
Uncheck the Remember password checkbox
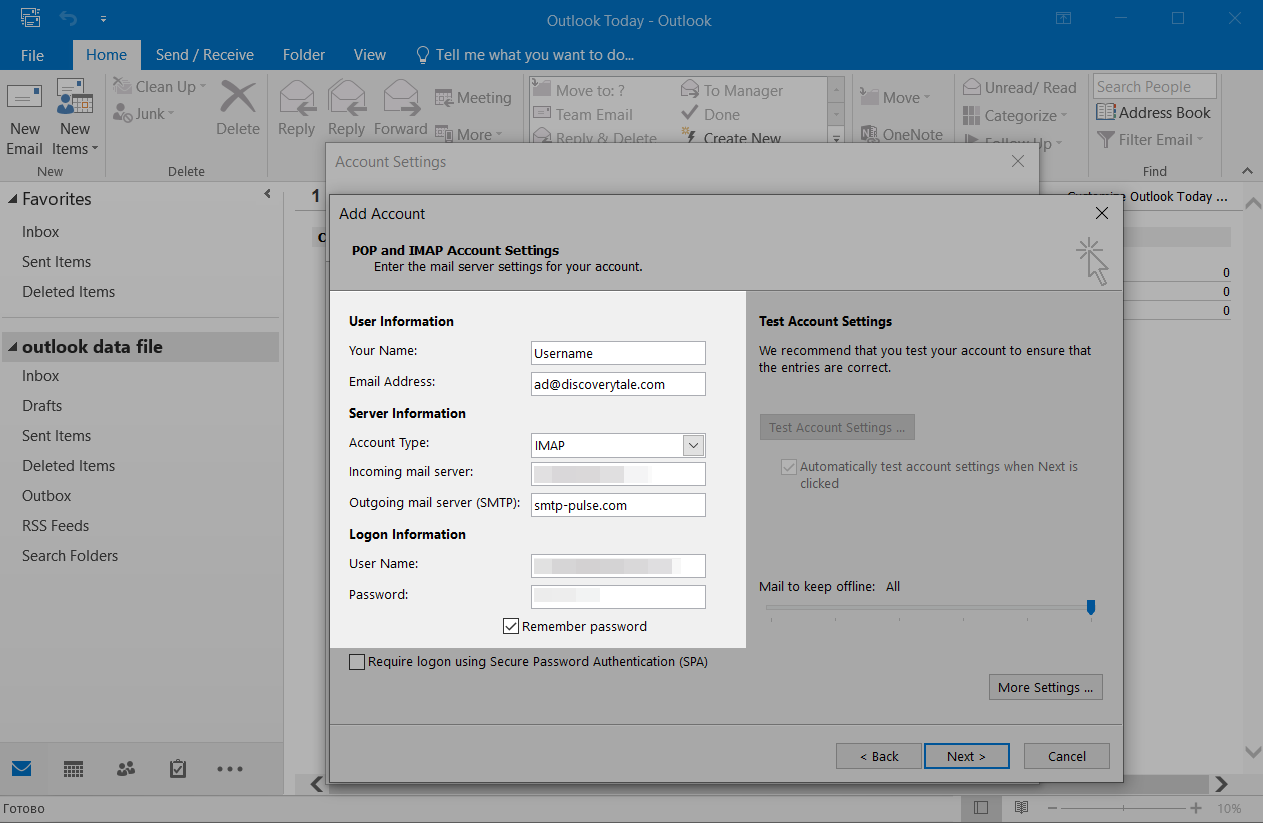pyautogui.click(x=511, y=627)
